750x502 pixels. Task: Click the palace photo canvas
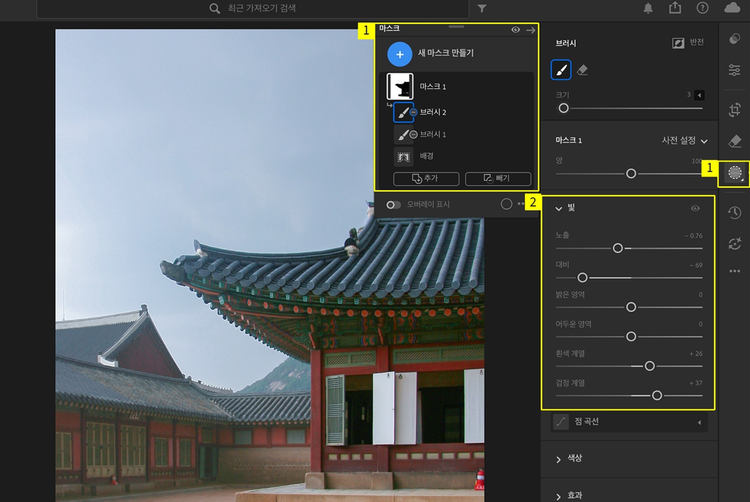(269, 265)
